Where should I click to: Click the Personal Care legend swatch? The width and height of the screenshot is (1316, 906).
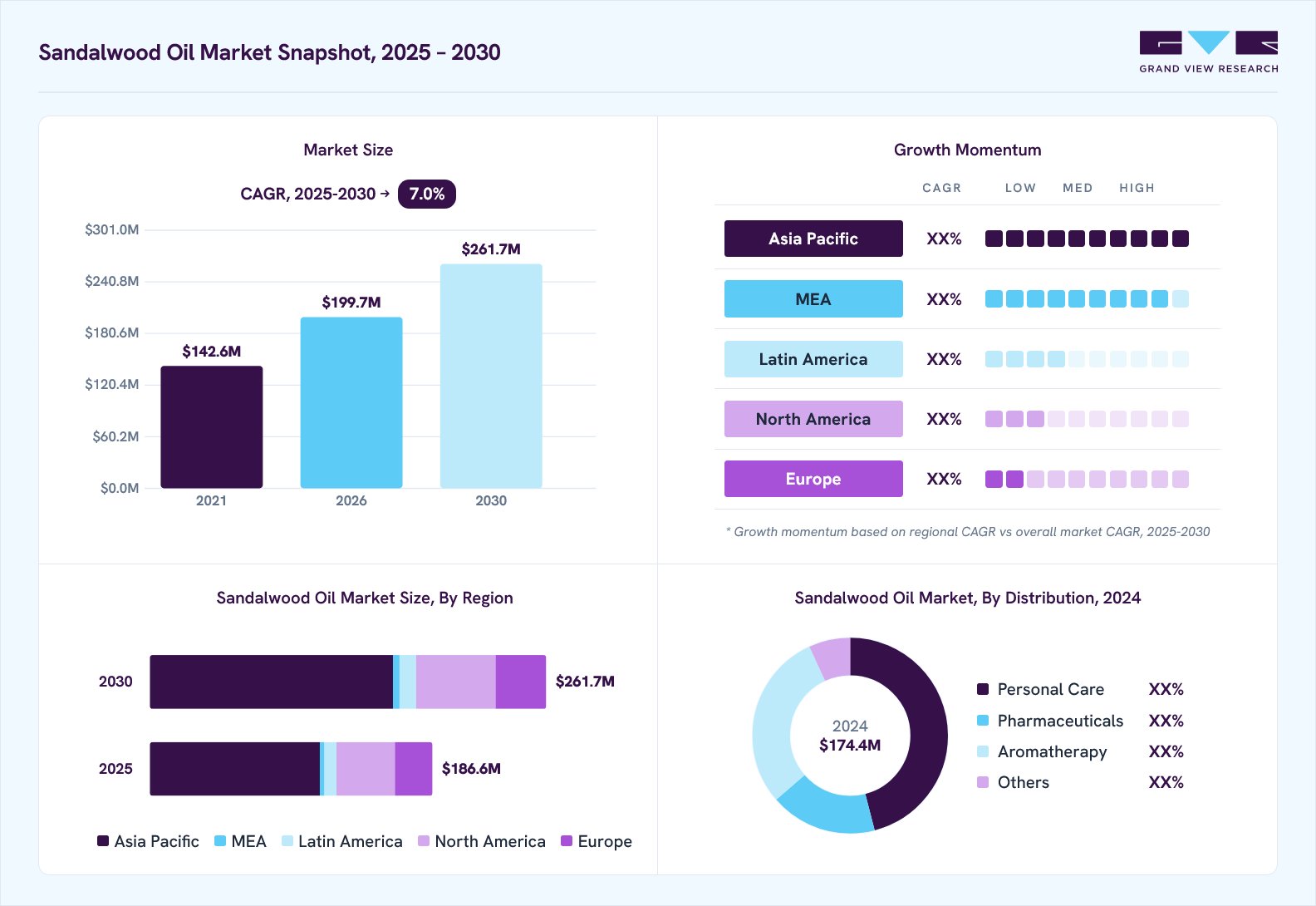click(983, 689)
